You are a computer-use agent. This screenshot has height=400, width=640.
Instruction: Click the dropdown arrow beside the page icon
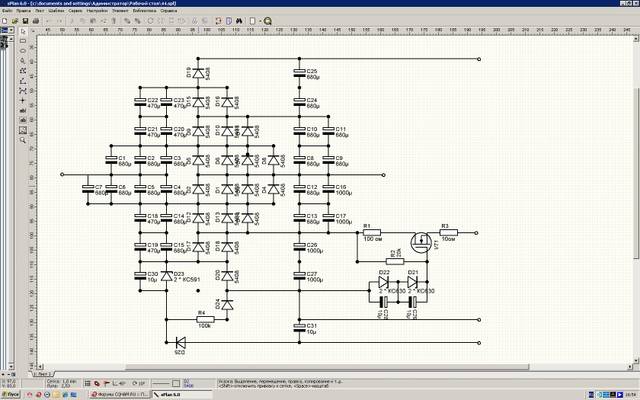[259, 21]
